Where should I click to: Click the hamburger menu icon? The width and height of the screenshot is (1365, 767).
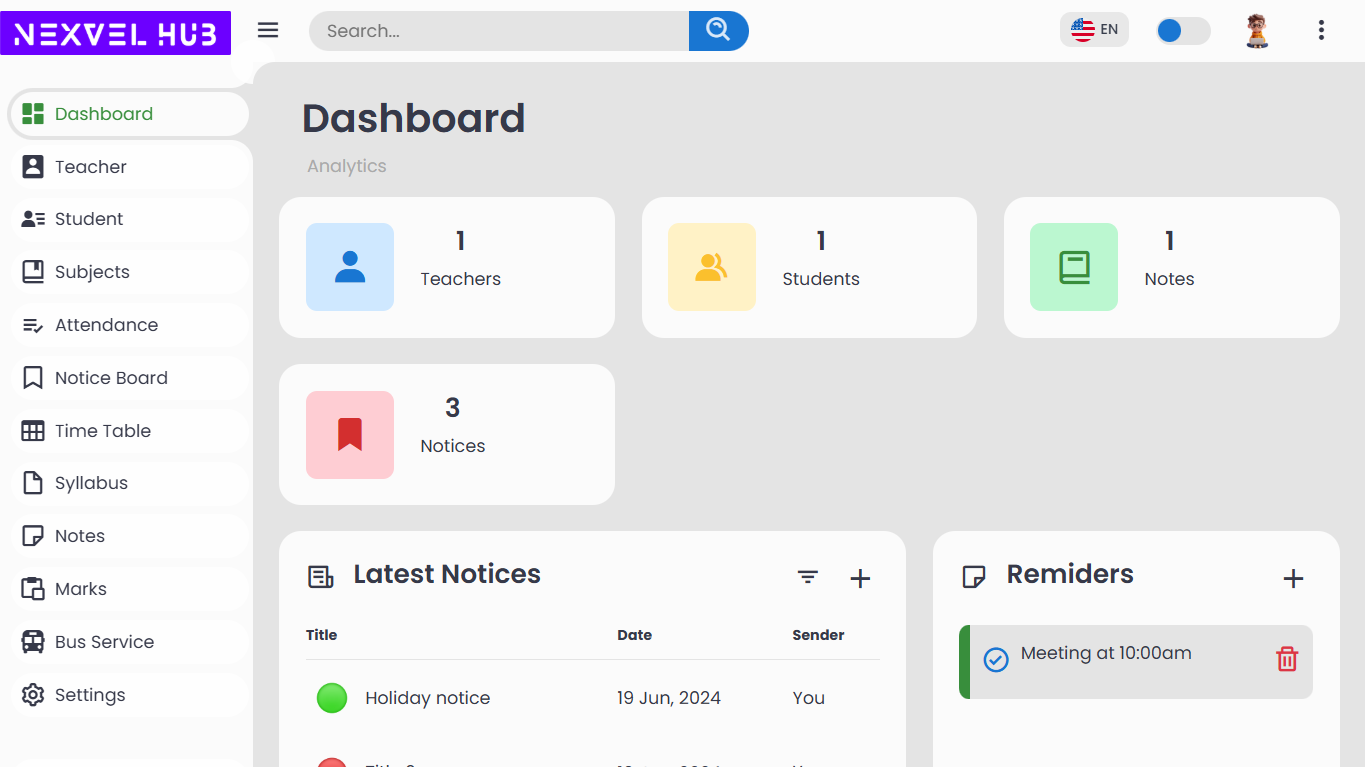pos(268,30)
